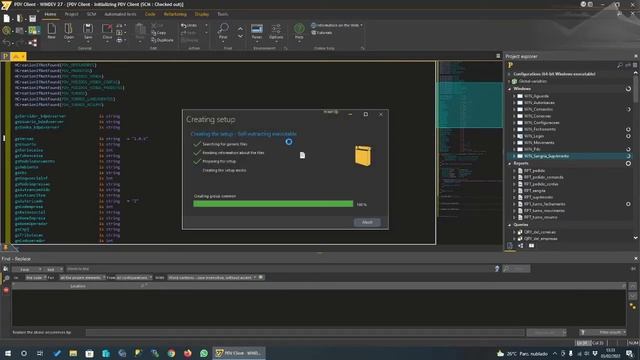Select RPT_pedido_comanda in Project explorer
Image resolution: width=640 pixels, height=360 pixels.
pyautogui.click(x=544, y=178)
